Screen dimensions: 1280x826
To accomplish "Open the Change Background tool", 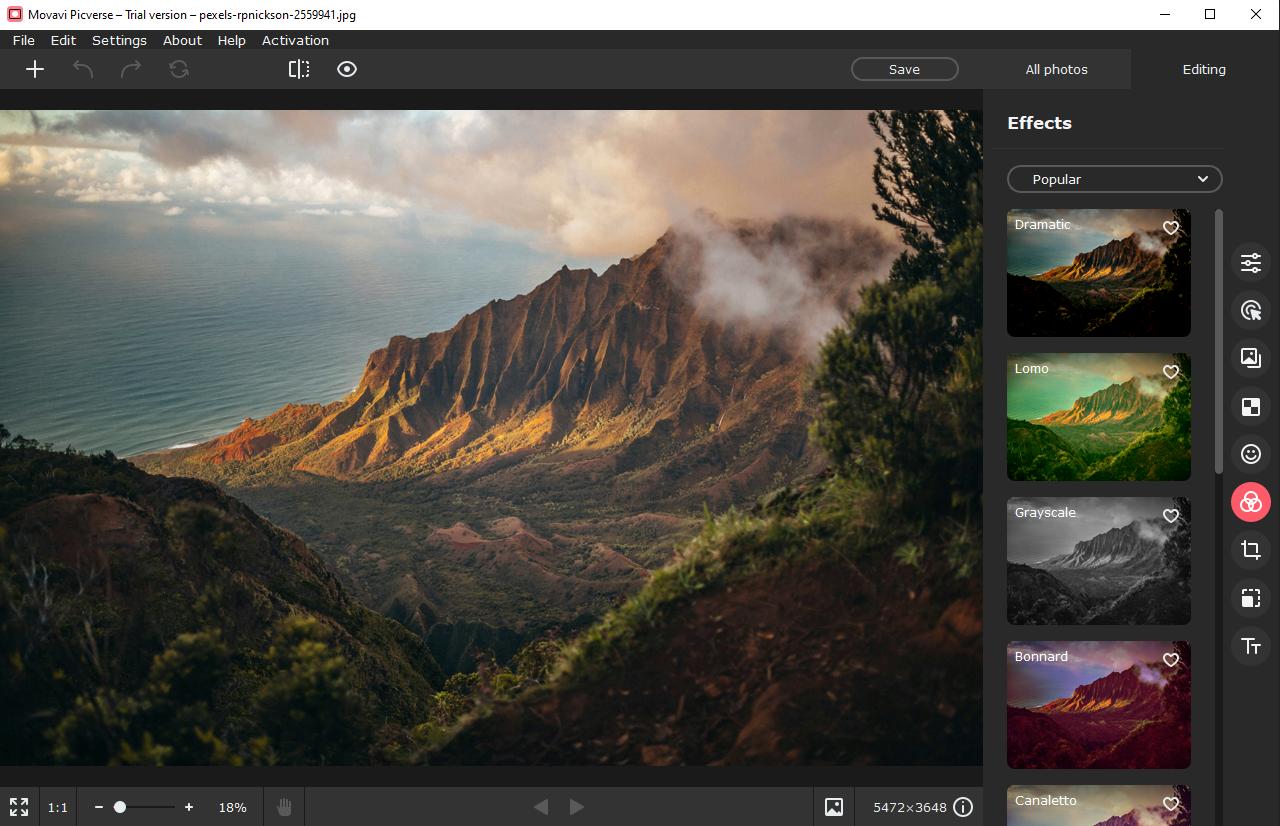I will (1250, 358).
